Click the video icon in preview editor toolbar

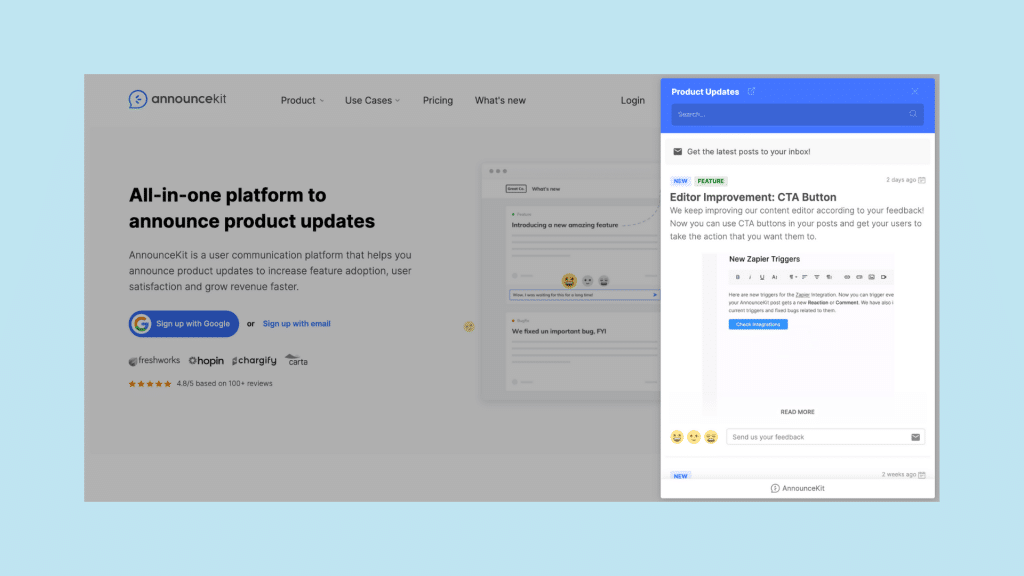point(884,277)
